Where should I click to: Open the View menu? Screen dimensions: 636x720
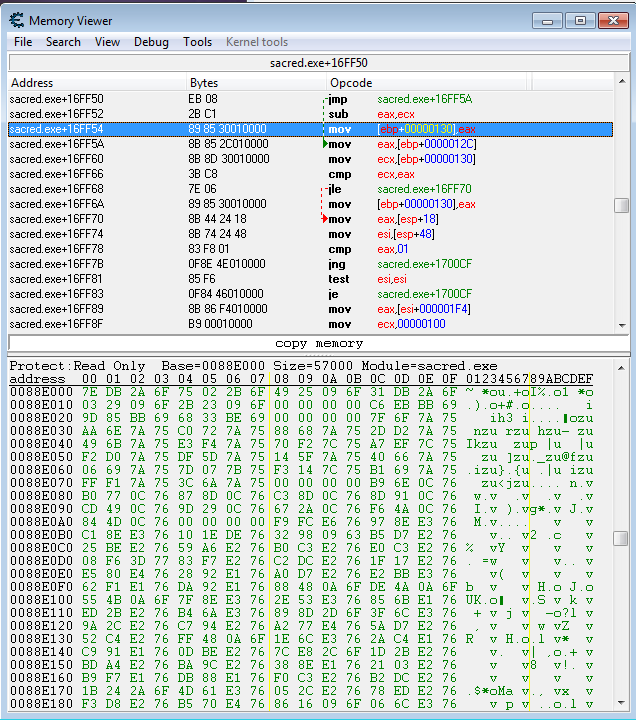tap(107, 42)
